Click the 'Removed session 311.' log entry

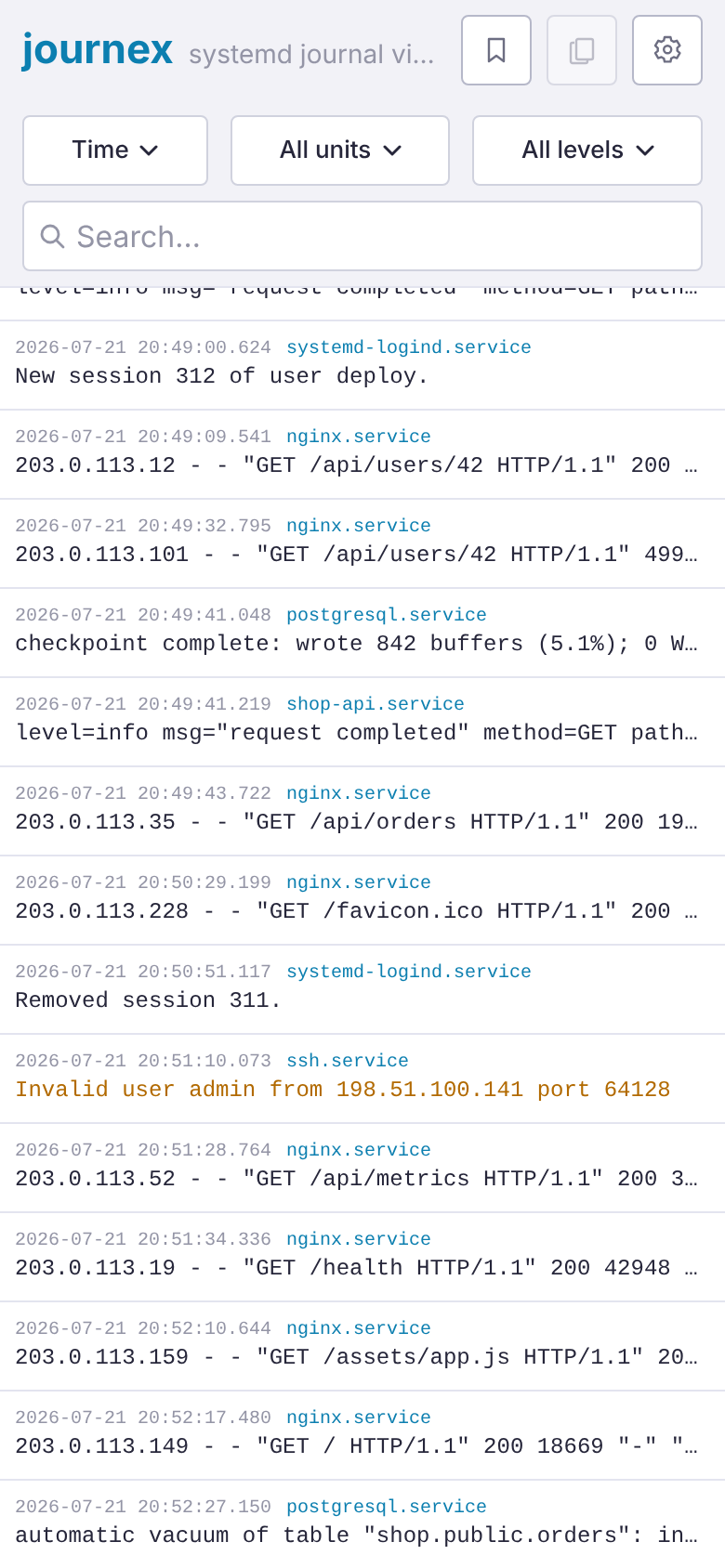coord(362,989)
